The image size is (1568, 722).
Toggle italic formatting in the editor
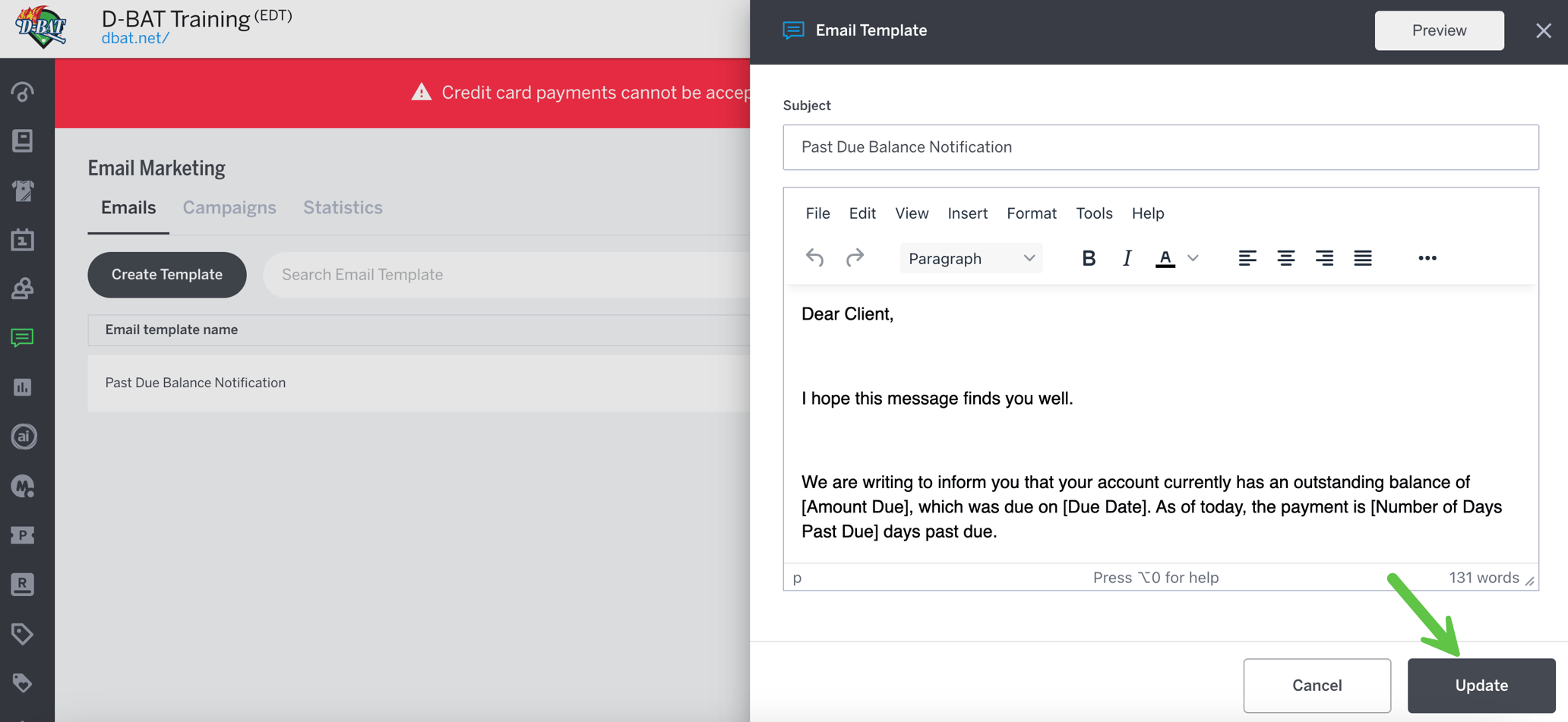pos(1127,258)
